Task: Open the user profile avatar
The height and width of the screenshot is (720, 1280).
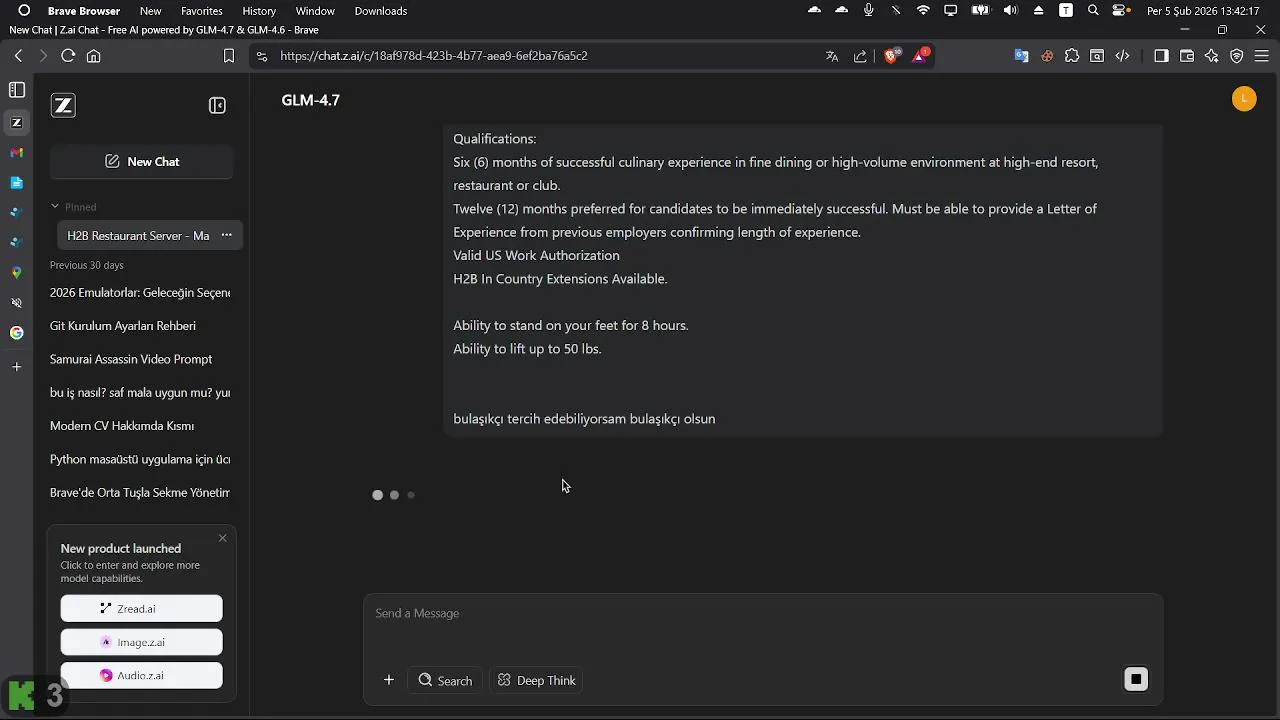Action: pos(1244,99)
